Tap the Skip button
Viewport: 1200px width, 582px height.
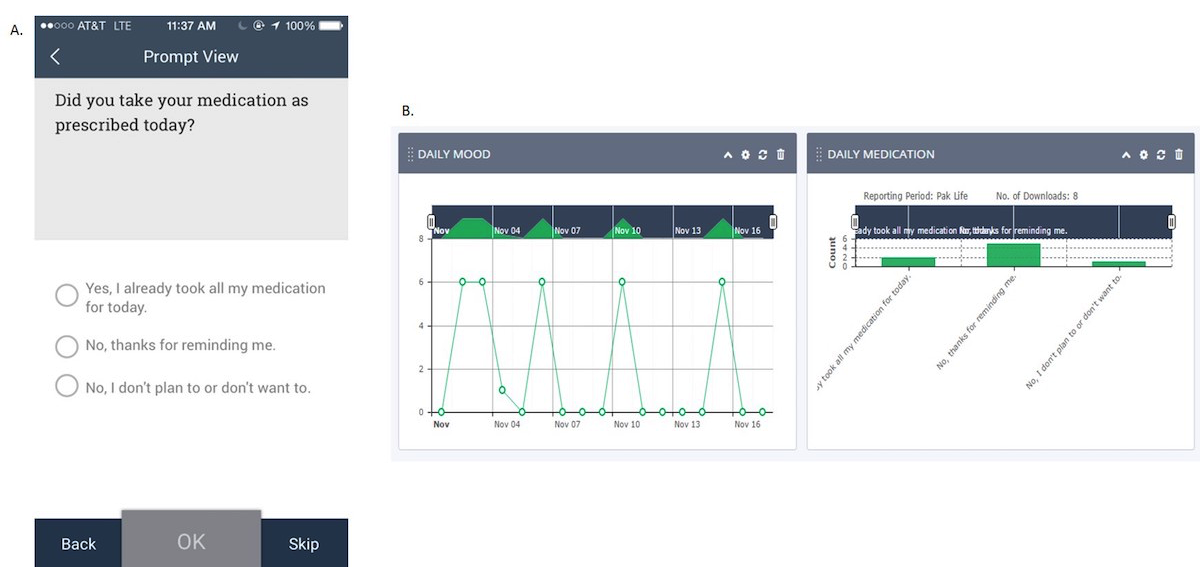303,544
